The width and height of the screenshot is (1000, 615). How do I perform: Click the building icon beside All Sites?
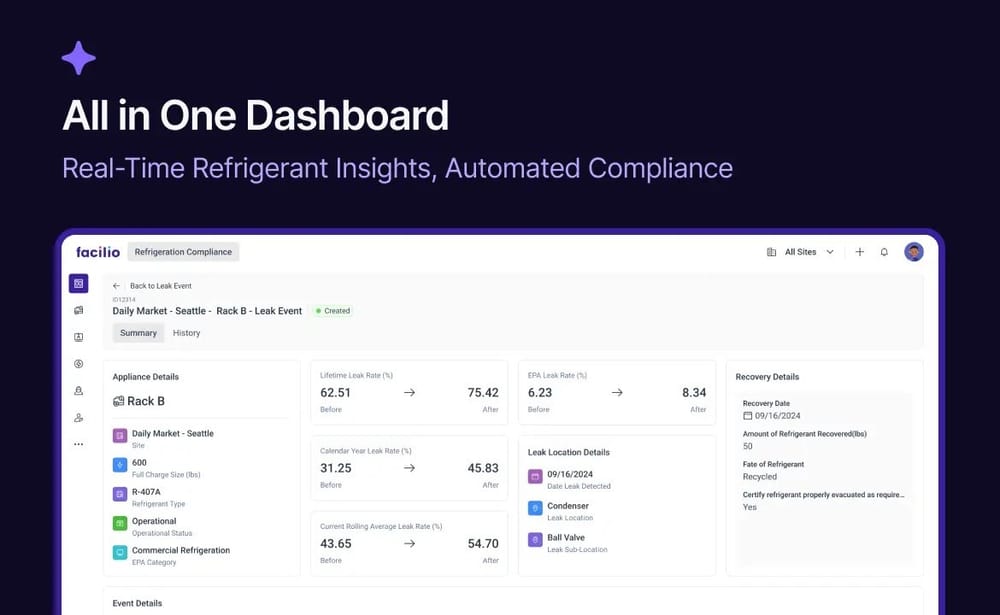coord(771,252)
